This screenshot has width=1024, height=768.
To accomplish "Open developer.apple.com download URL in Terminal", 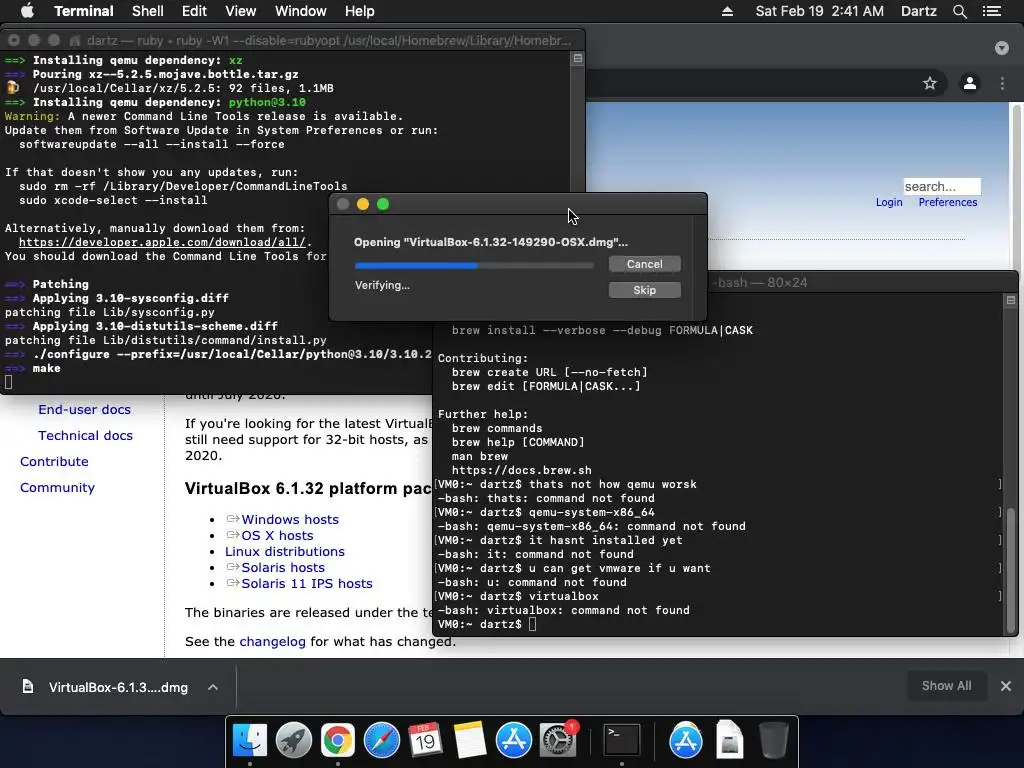I will click(162, 242).
